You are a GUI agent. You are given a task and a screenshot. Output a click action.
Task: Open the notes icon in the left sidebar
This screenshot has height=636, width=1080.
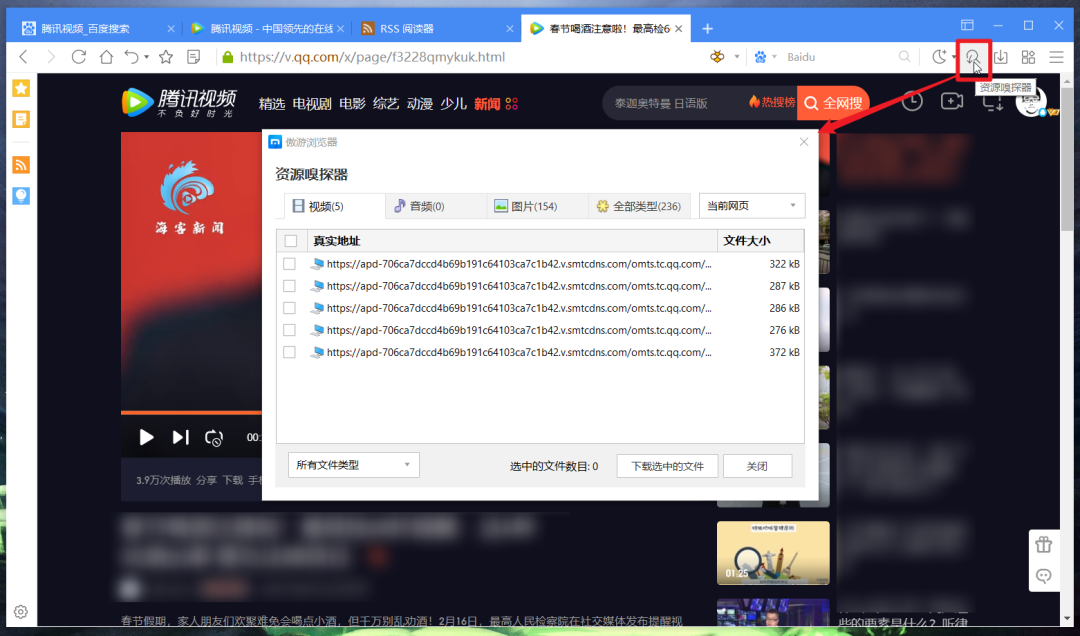click(x=21, y=119)
